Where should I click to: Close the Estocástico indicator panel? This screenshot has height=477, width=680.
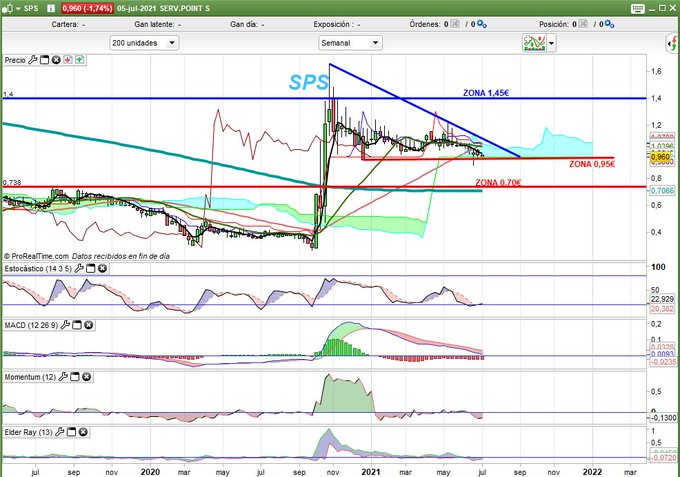[x=102, y=268]
